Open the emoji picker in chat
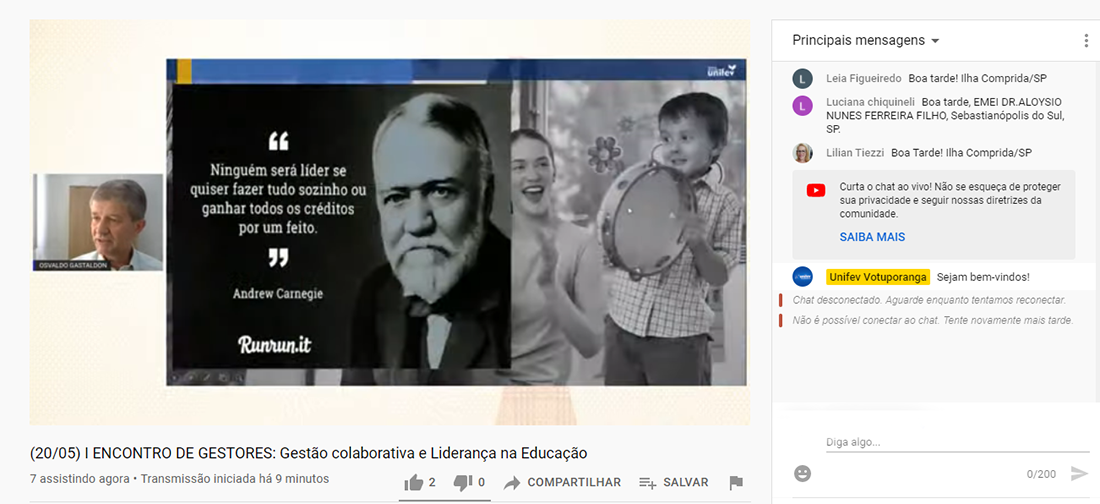Image resolution: width=1100 pixels, height=504 pixels. [x=803, y=473]
